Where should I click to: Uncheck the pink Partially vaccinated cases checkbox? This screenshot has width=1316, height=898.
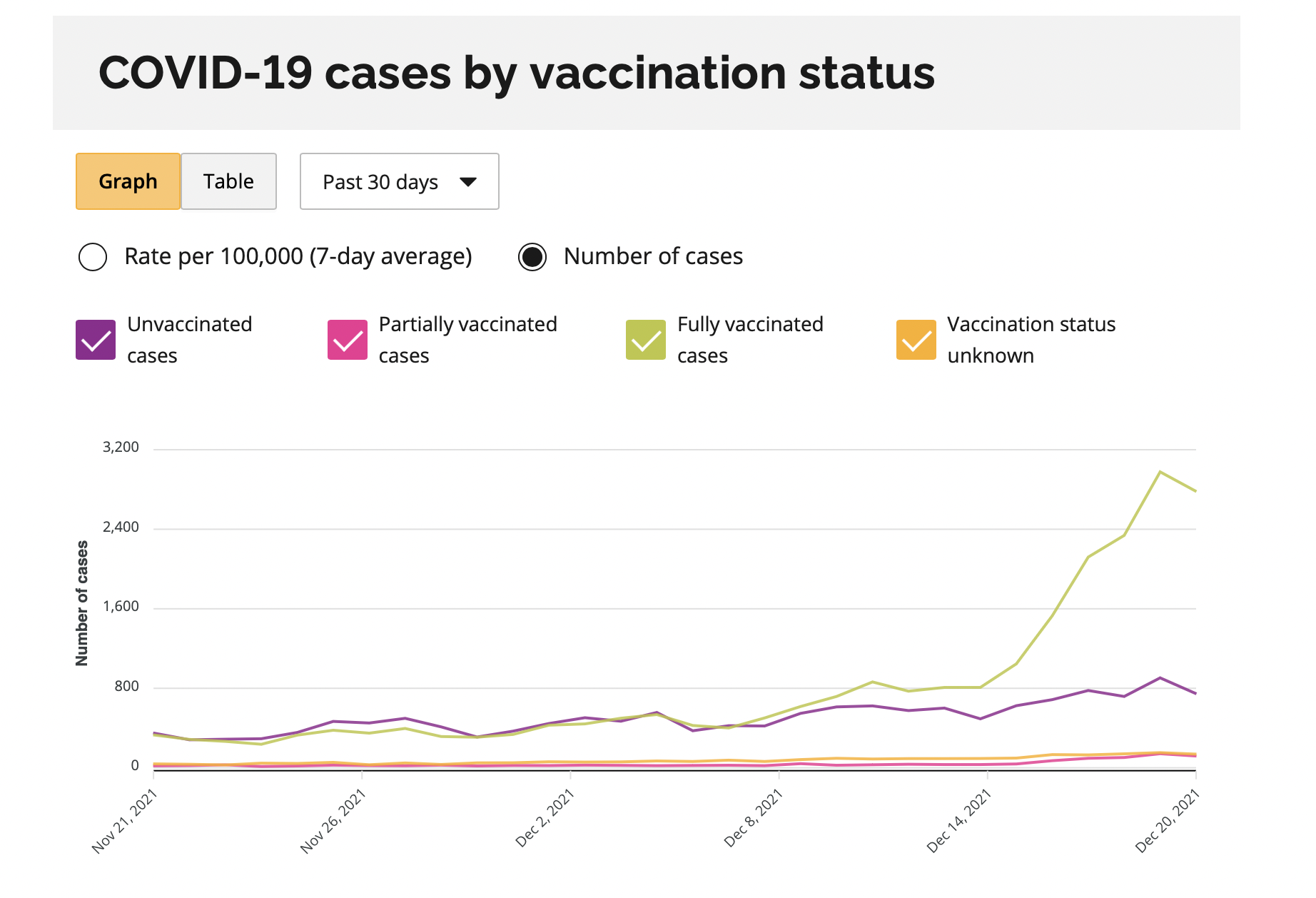click(x=348, y=340)
